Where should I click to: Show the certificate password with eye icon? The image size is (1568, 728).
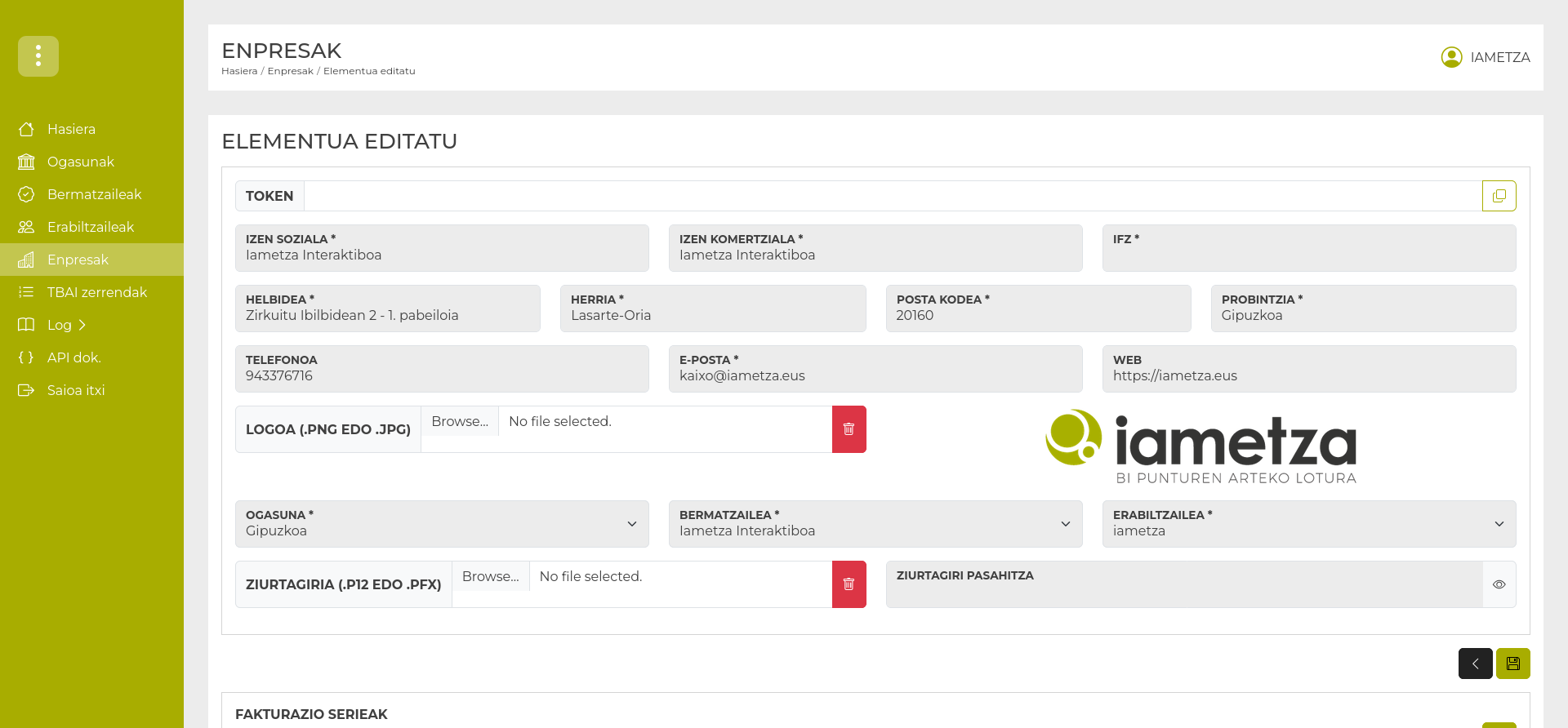(1499, 584)
